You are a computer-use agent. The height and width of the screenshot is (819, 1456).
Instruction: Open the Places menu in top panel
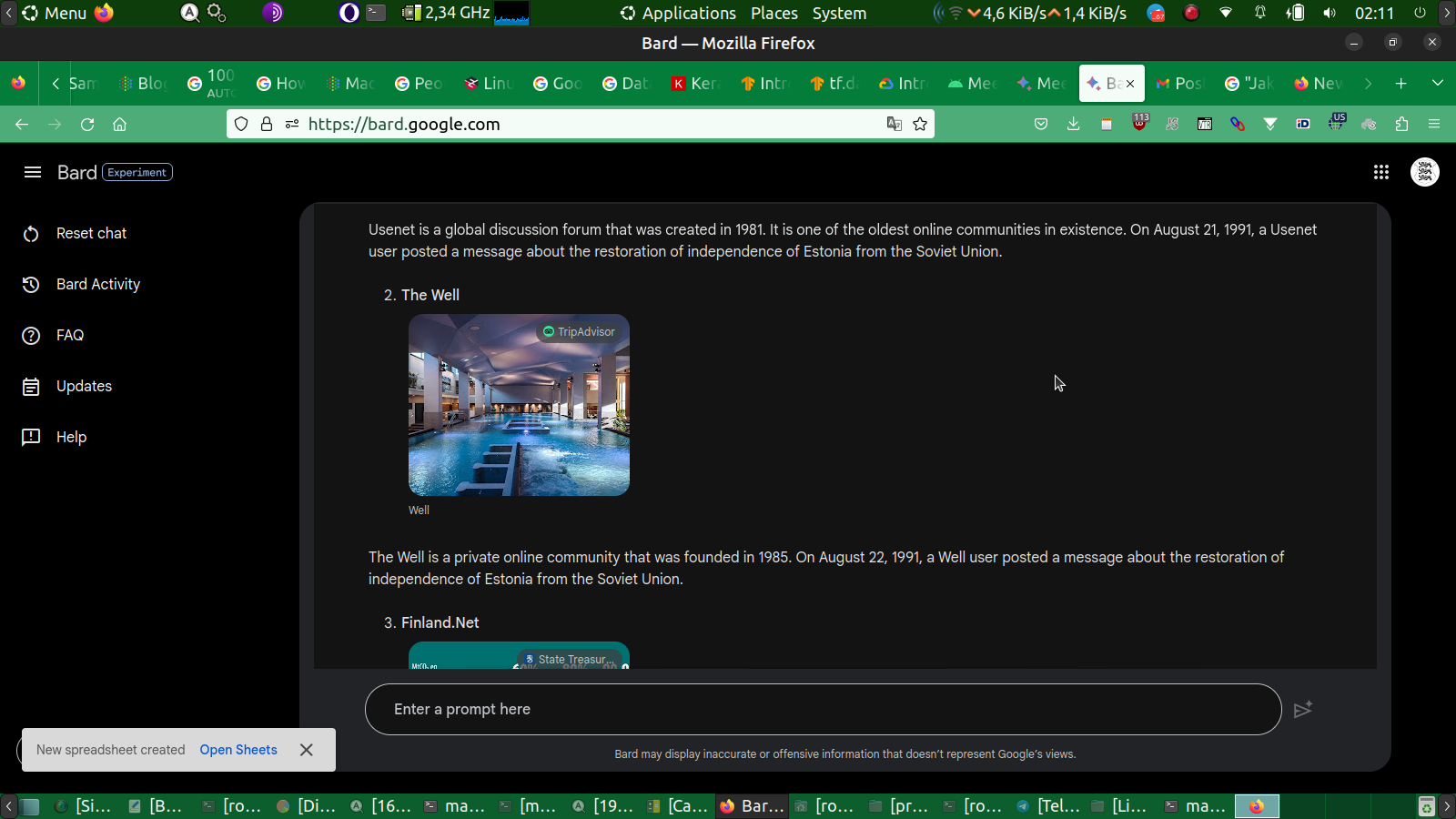774,14
